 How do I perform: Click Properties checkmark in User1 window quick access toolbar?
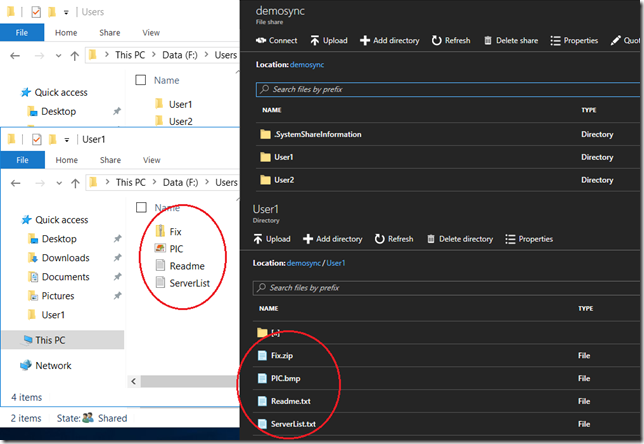(37, 140)
